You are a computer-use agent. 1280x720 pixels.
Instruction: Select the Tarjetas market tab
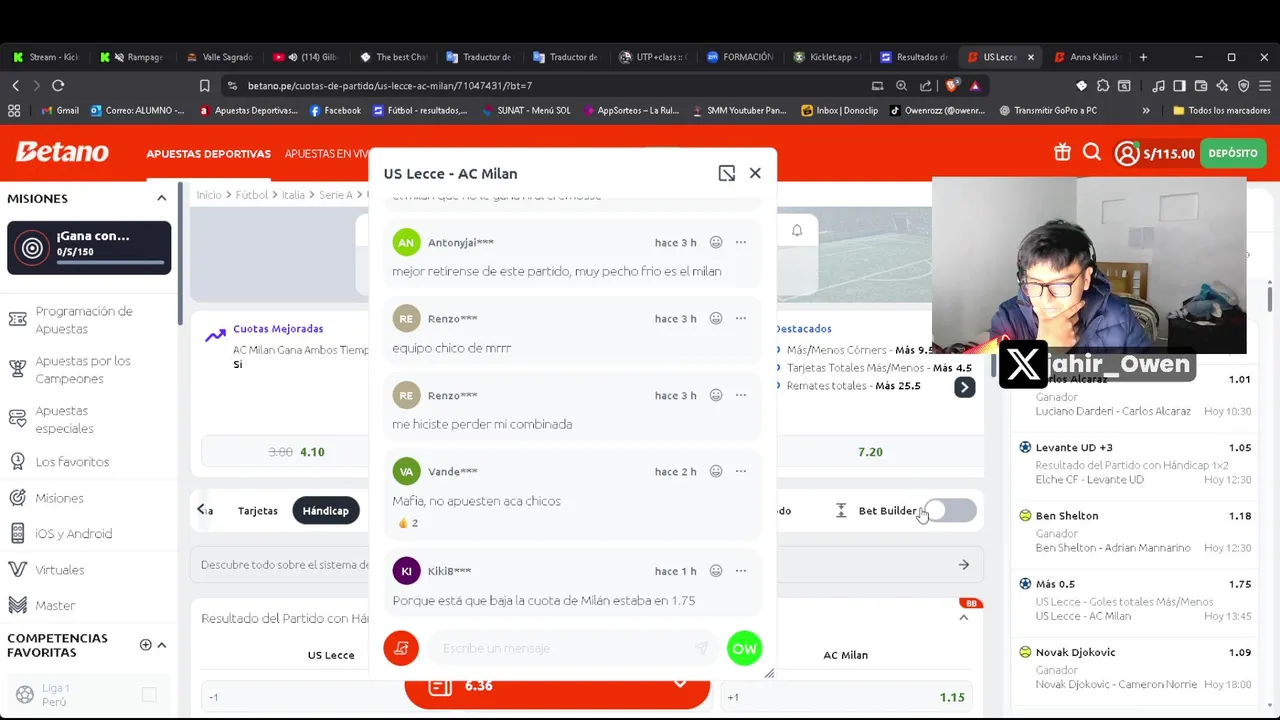pos(258,511)
